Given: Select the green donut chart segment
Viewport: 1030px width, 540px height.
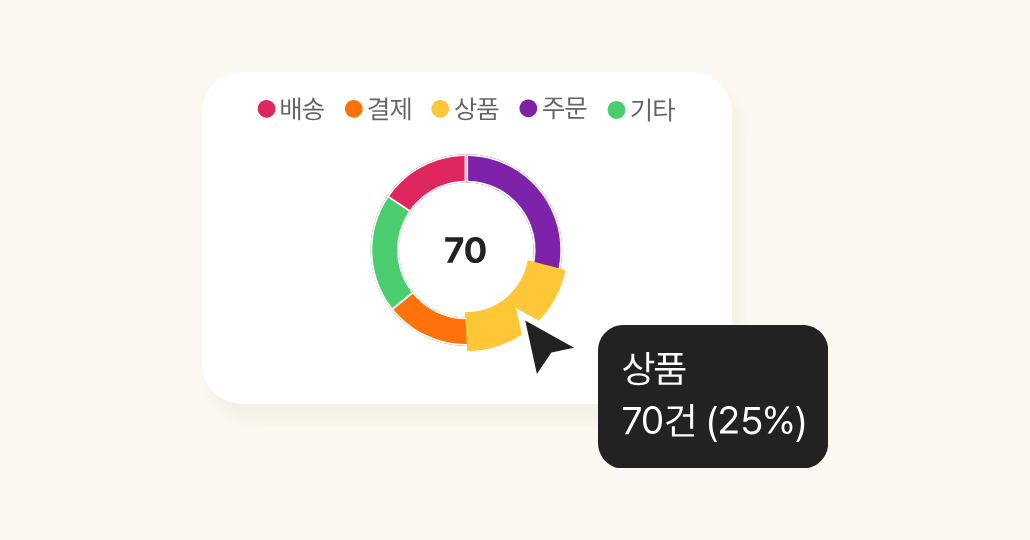Looking at the screenshot, I should click(x=388, y=252).
